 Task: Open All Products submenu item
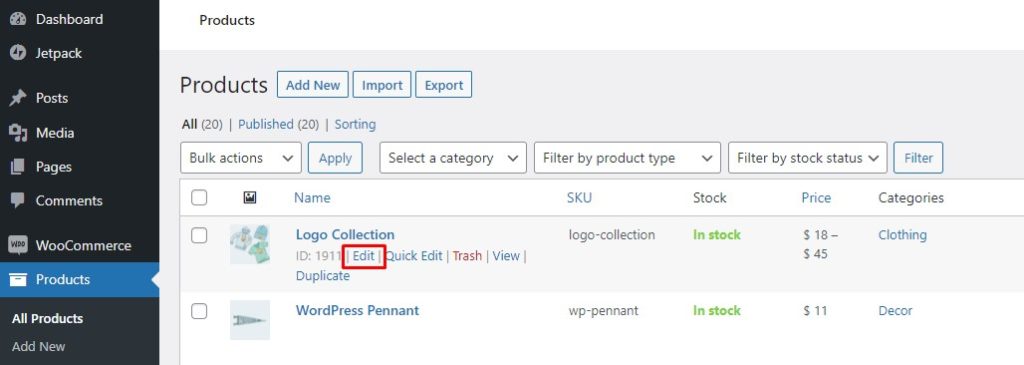48,319
